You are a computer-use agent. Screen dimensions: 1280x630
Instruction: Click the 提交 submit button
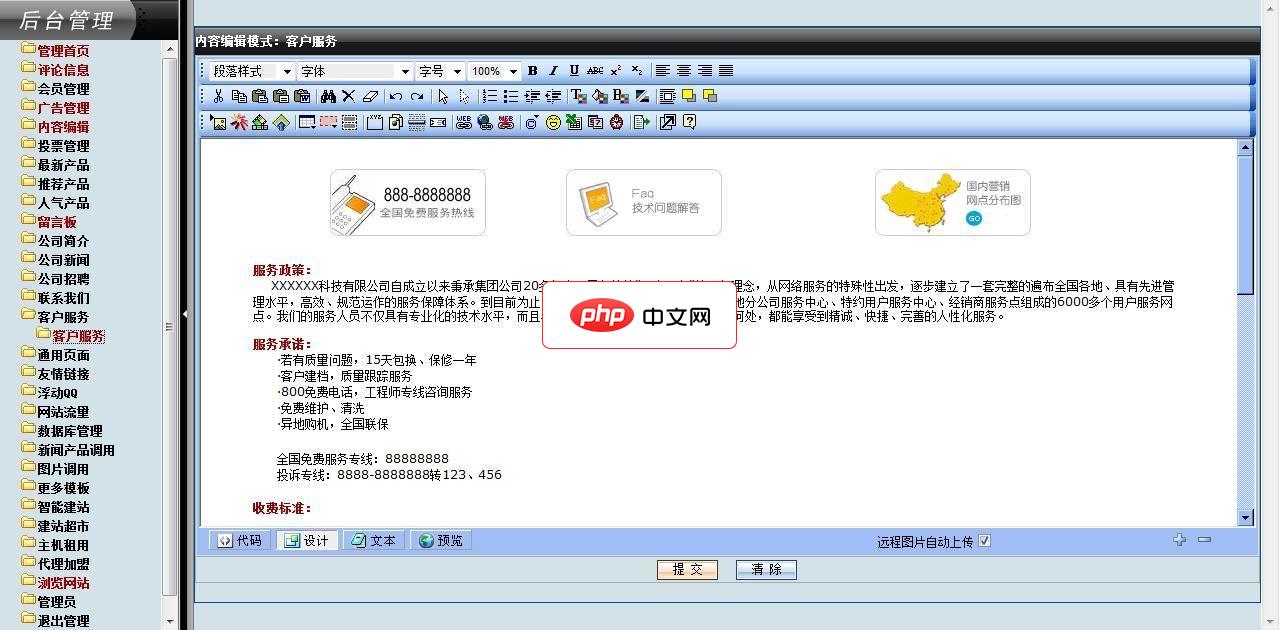click(x=687, y=569)
